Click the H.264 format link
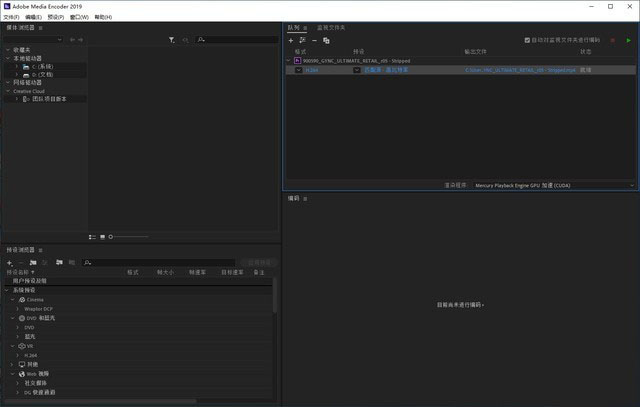 click(x=312, y=70)
